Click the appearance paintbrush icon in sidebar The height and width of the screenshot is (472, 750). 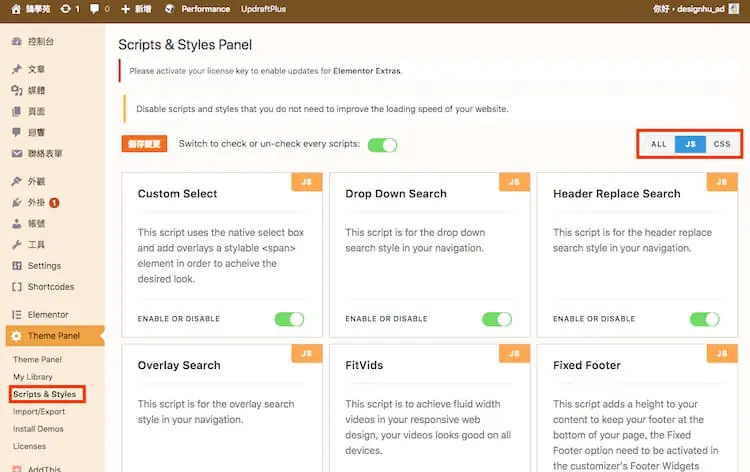pos(17,181)
